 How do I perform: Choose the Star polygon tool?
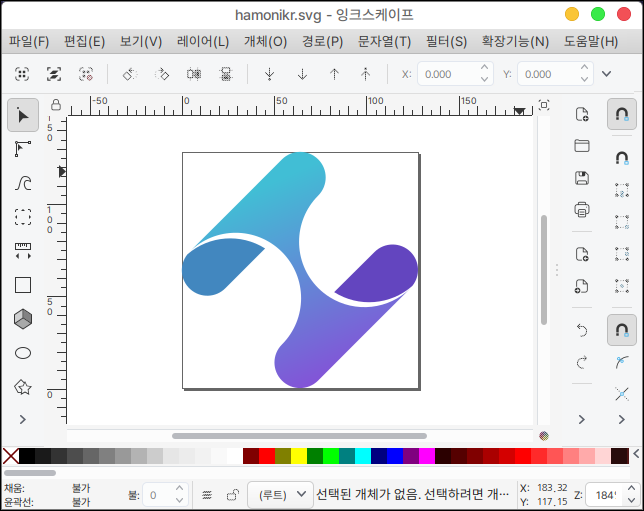click(x=22, y=387)
